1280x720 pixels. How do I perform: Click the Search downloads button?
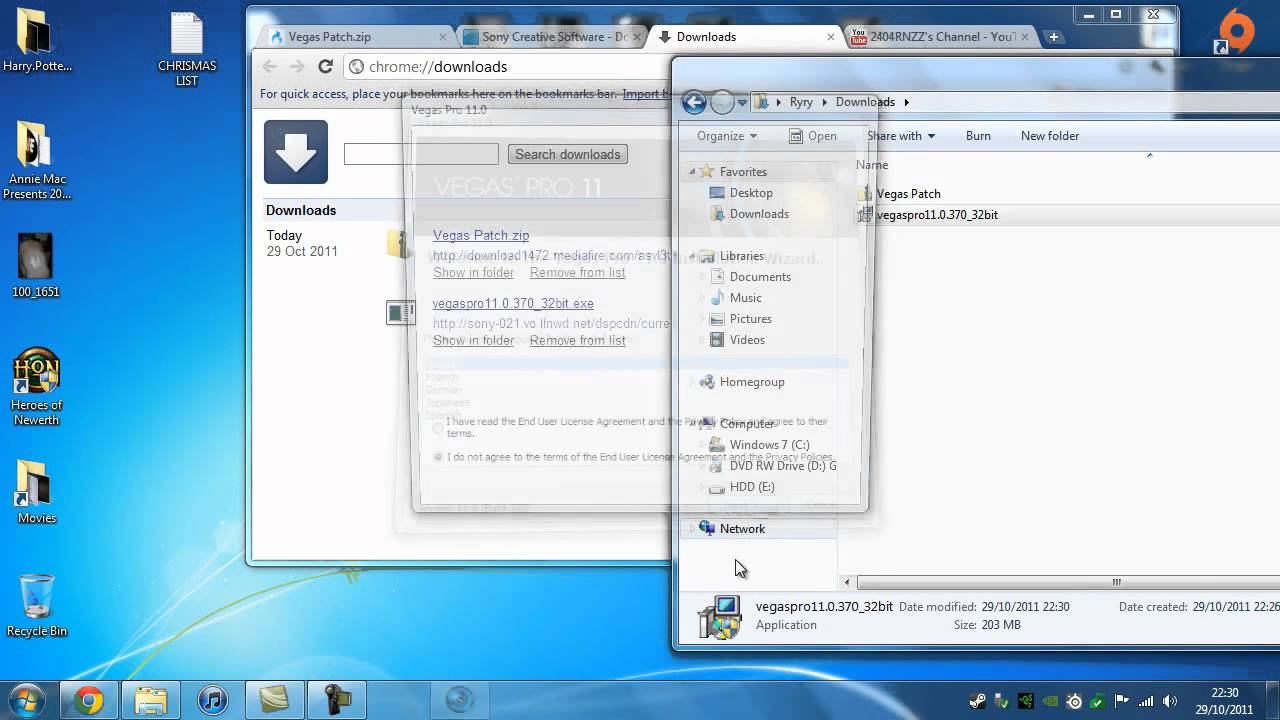pyautogui.click(x=568, y=154)
